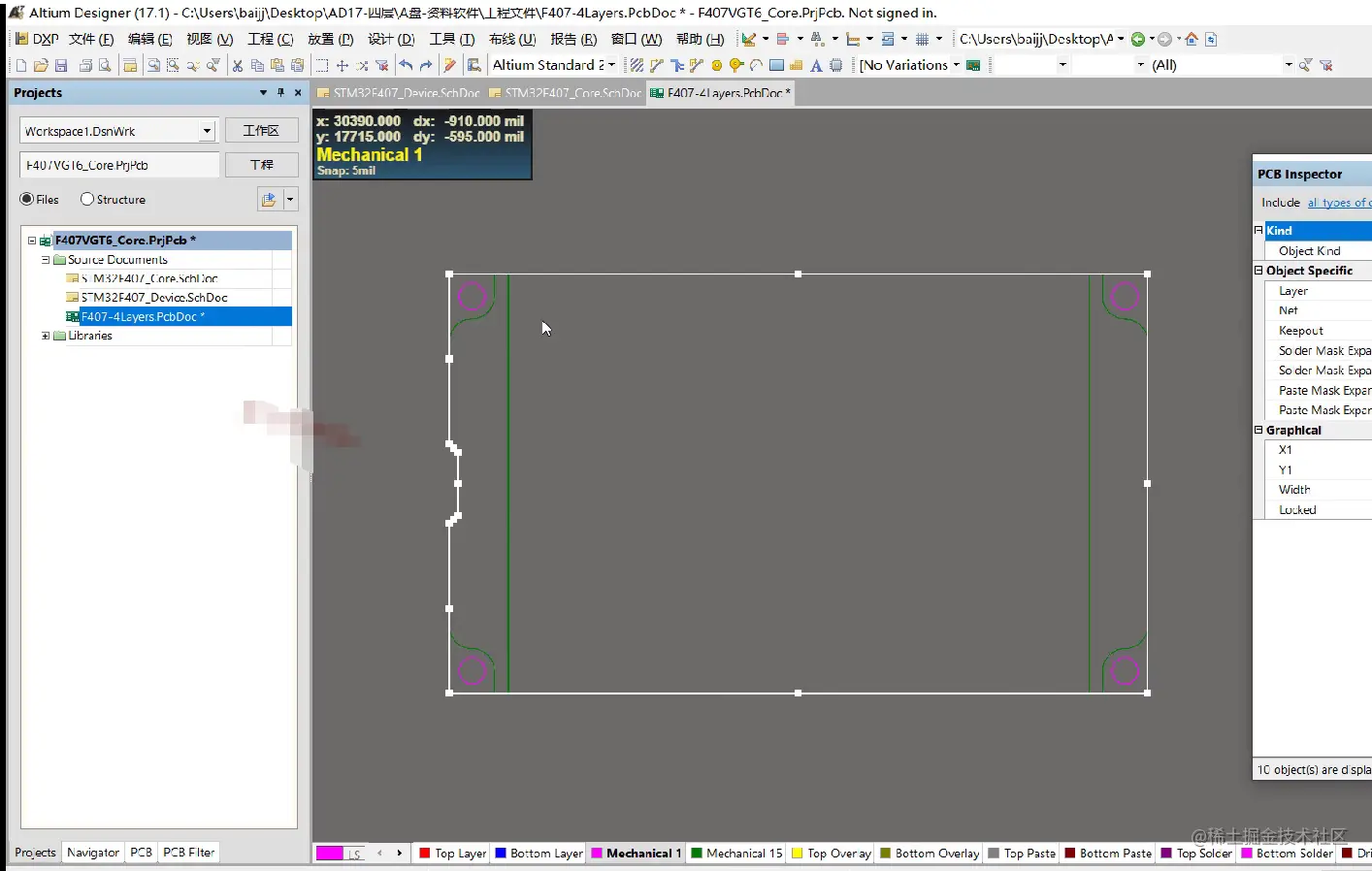Expand the Libraries folder
This screenshot has width=1372, height=871.
point(46,336)
